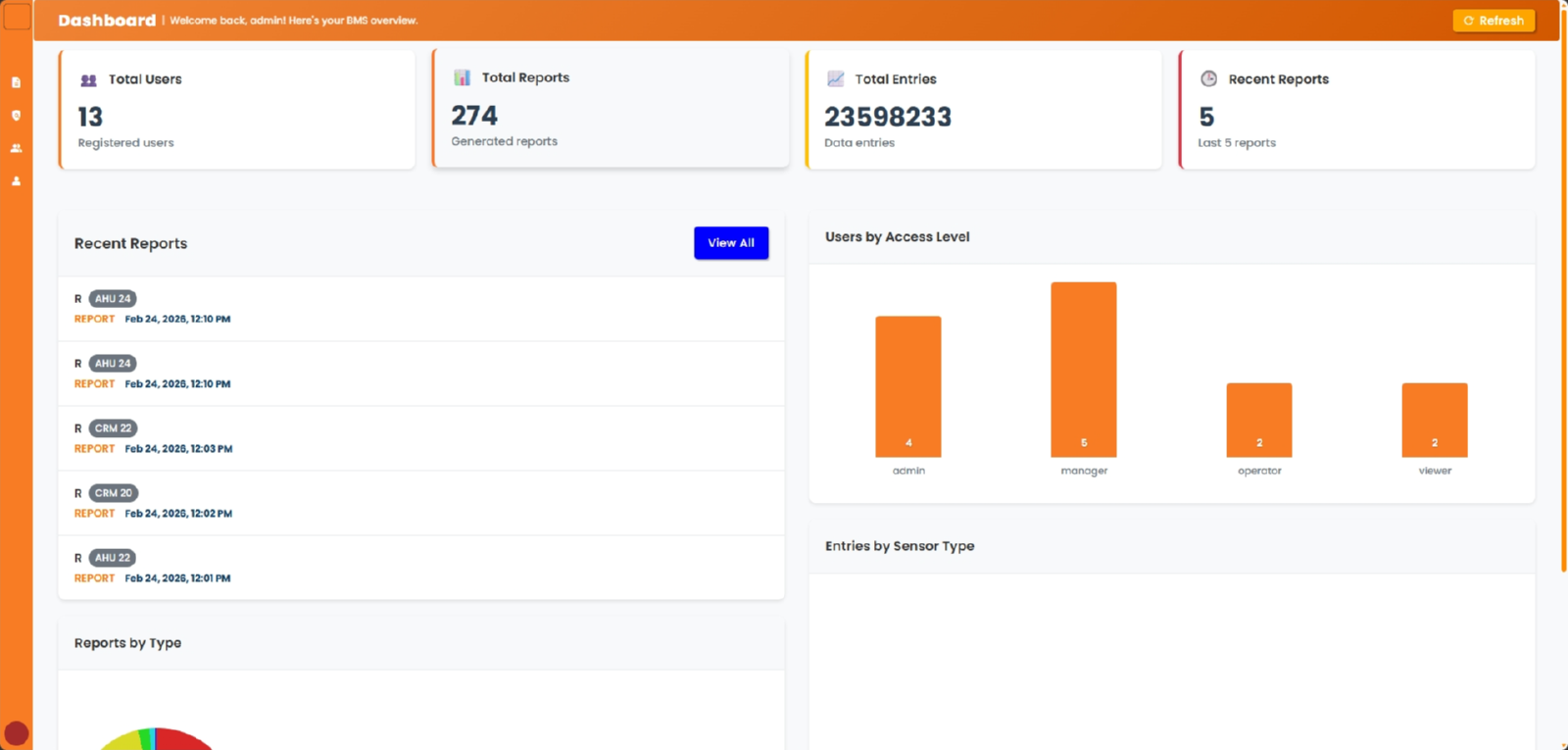
Task: Select the CRM 20 report badge
Action: [114, 493]
